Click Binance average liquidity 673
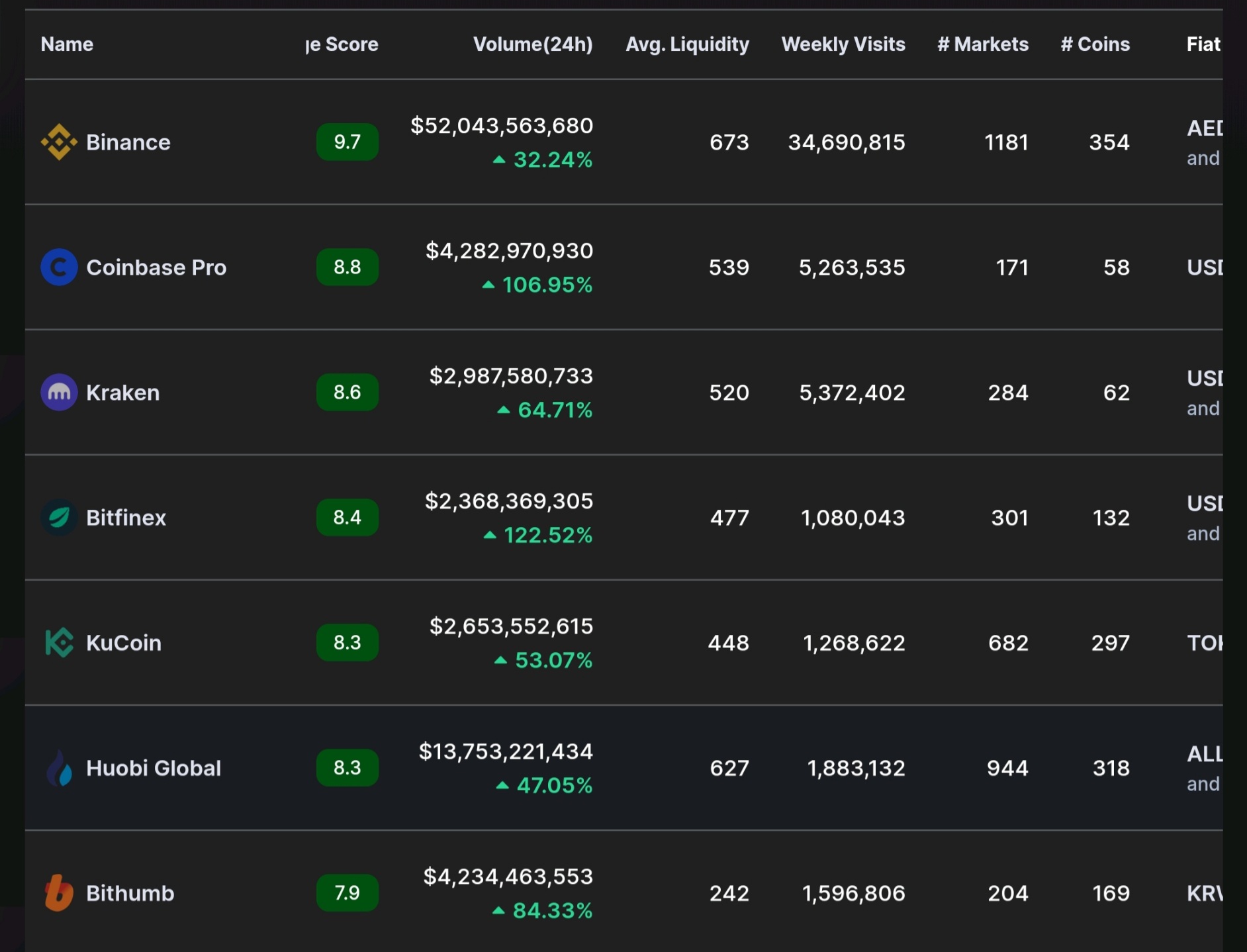The image size is (1247, 952). click(x=729, y=142)
